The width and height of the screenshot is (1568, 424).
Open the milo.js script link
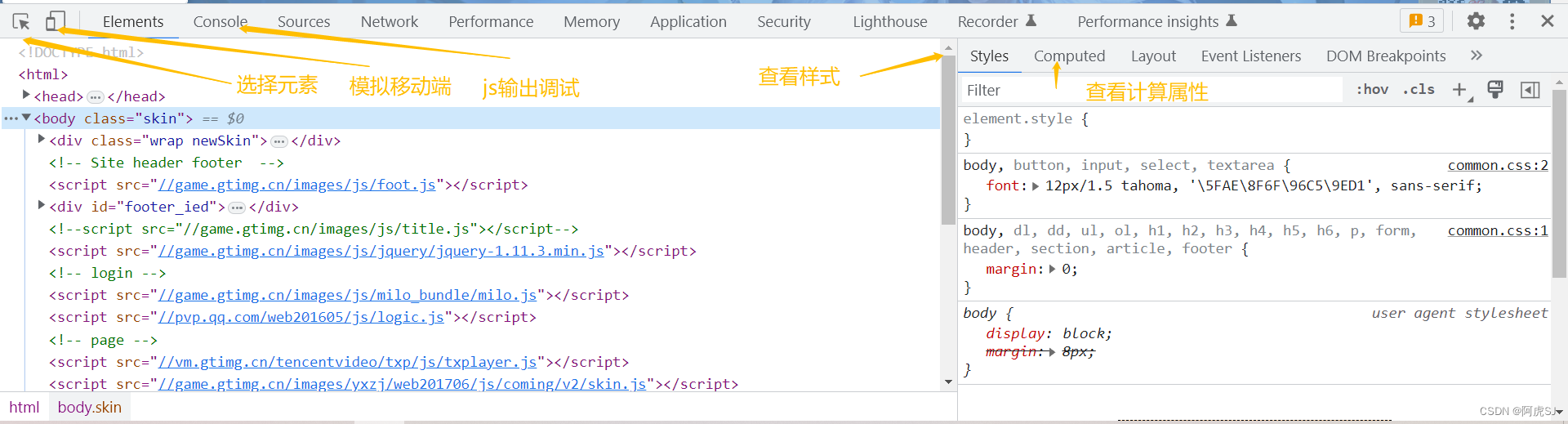tap(348, 295)
